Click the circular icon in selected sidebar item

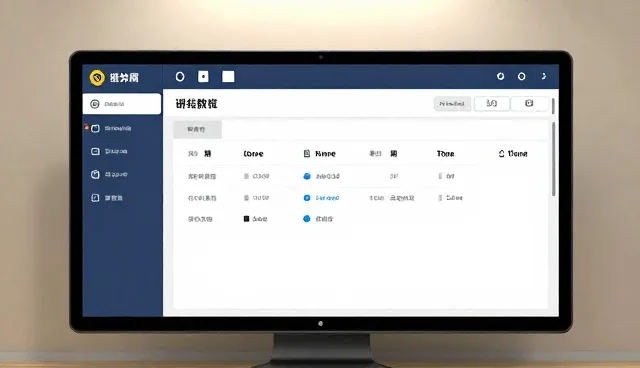coord(95,104)
